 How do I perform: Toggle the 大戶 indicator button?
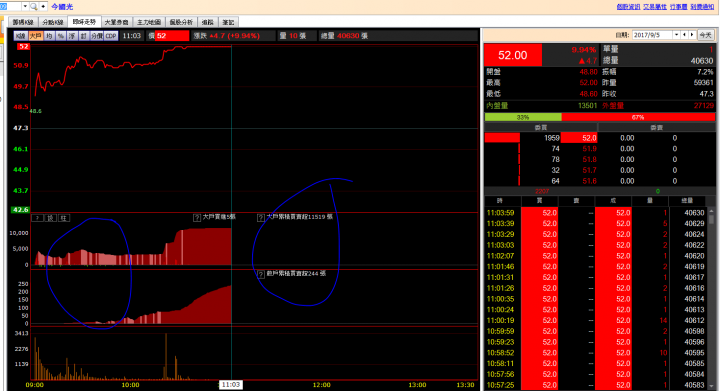tap(35, 36)
